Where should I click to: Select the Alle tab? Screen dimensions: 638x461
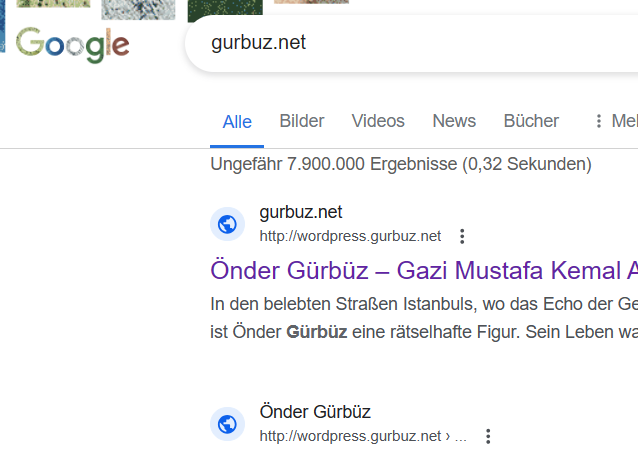[237, 122]
